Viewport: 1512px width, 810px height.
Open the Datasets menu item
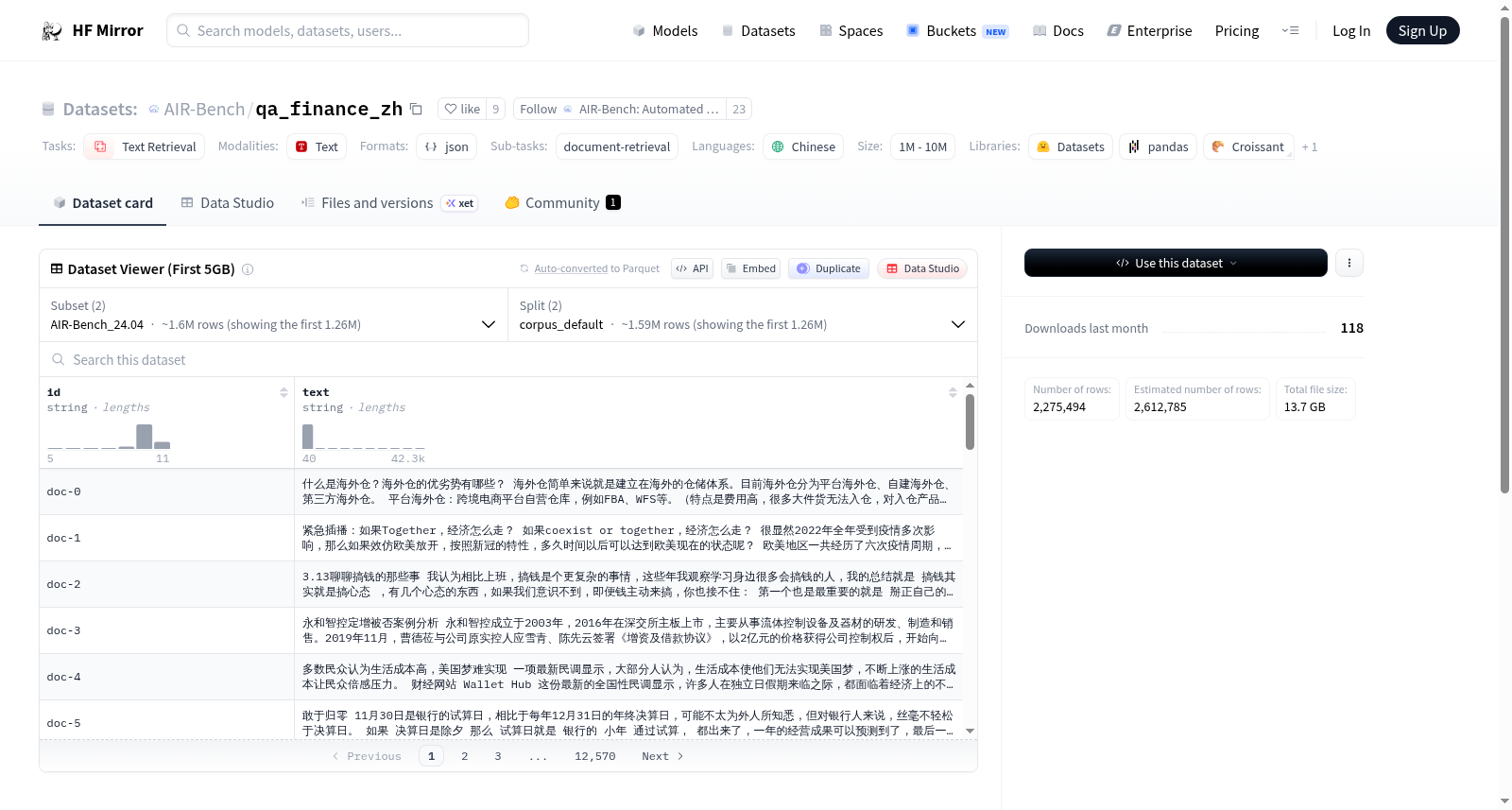tap(758, 31)
